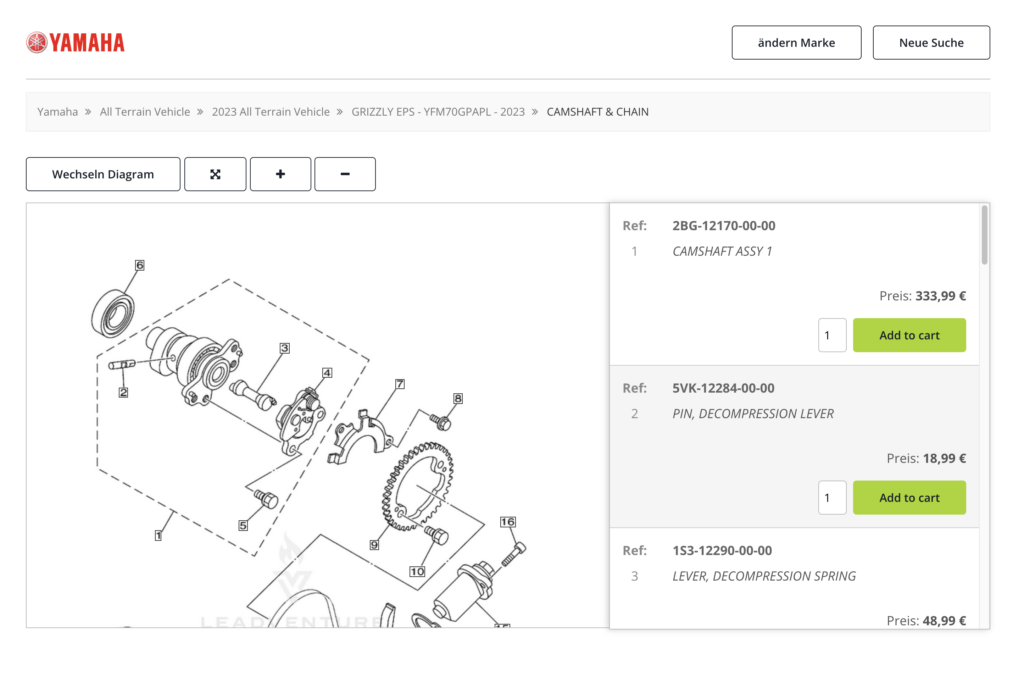The height and width of the screenshot is (693, 1024).
Task: Click the fullscreen expand diagram icon
Action: [x=215, y=174]
